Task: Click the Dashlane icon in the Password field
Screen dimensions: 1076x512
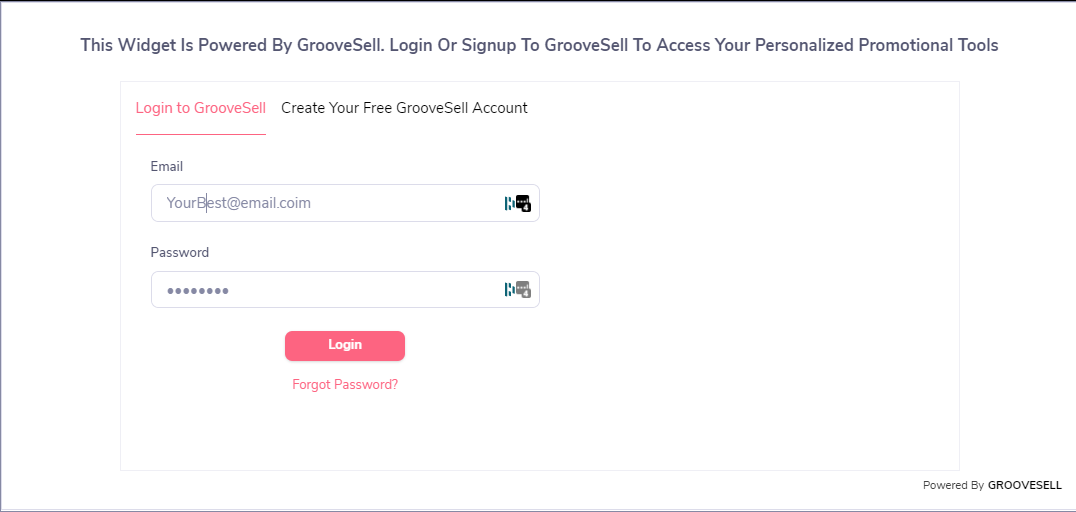Action: (x=509, y=290)
